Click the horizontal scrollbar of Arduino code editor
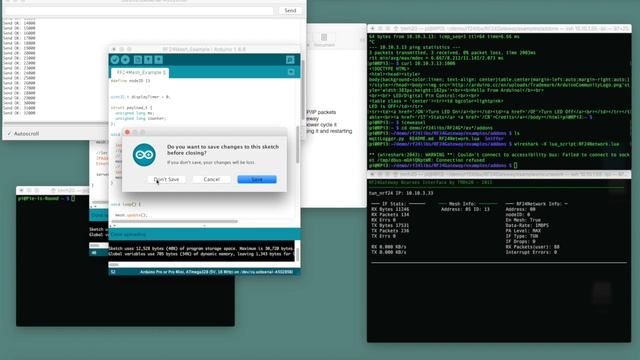 [x=175, y=222]
